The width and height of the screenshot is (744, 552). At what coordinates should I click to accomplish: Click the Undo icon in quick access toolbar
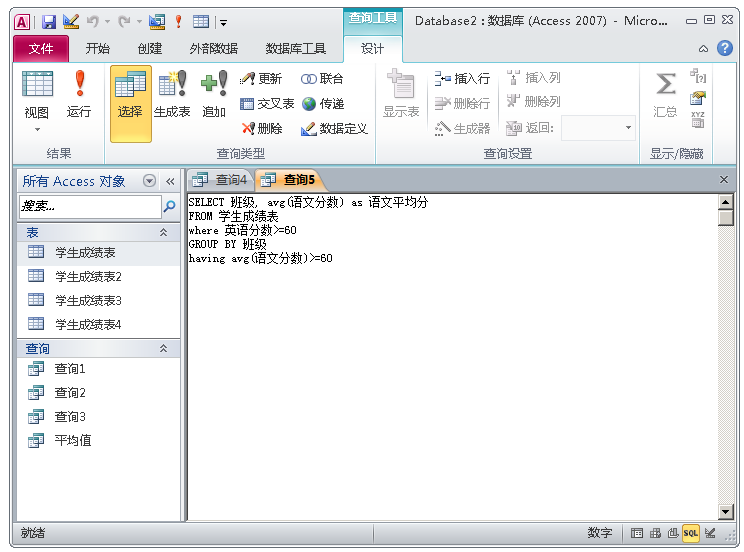pos(93,21)
